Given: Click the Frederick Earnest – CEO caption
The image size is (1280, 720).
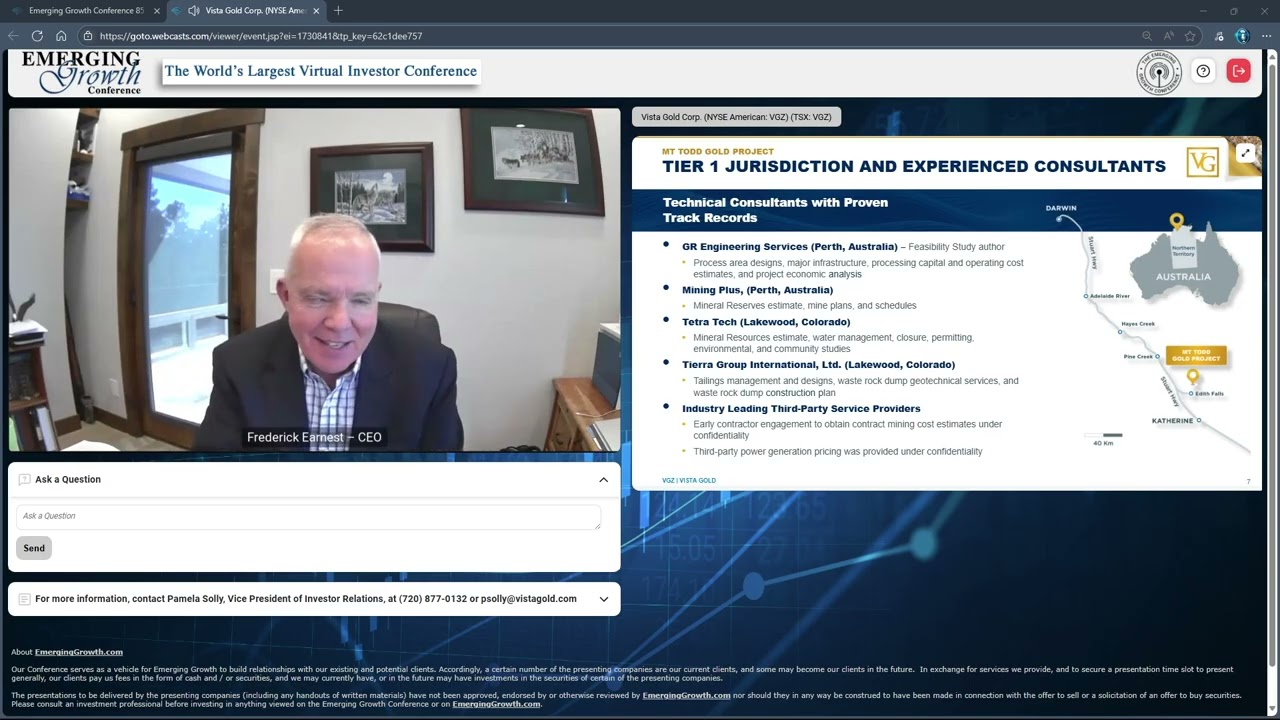Looking at the screenshot, I should pyautogui.click(x=314, y=437).
